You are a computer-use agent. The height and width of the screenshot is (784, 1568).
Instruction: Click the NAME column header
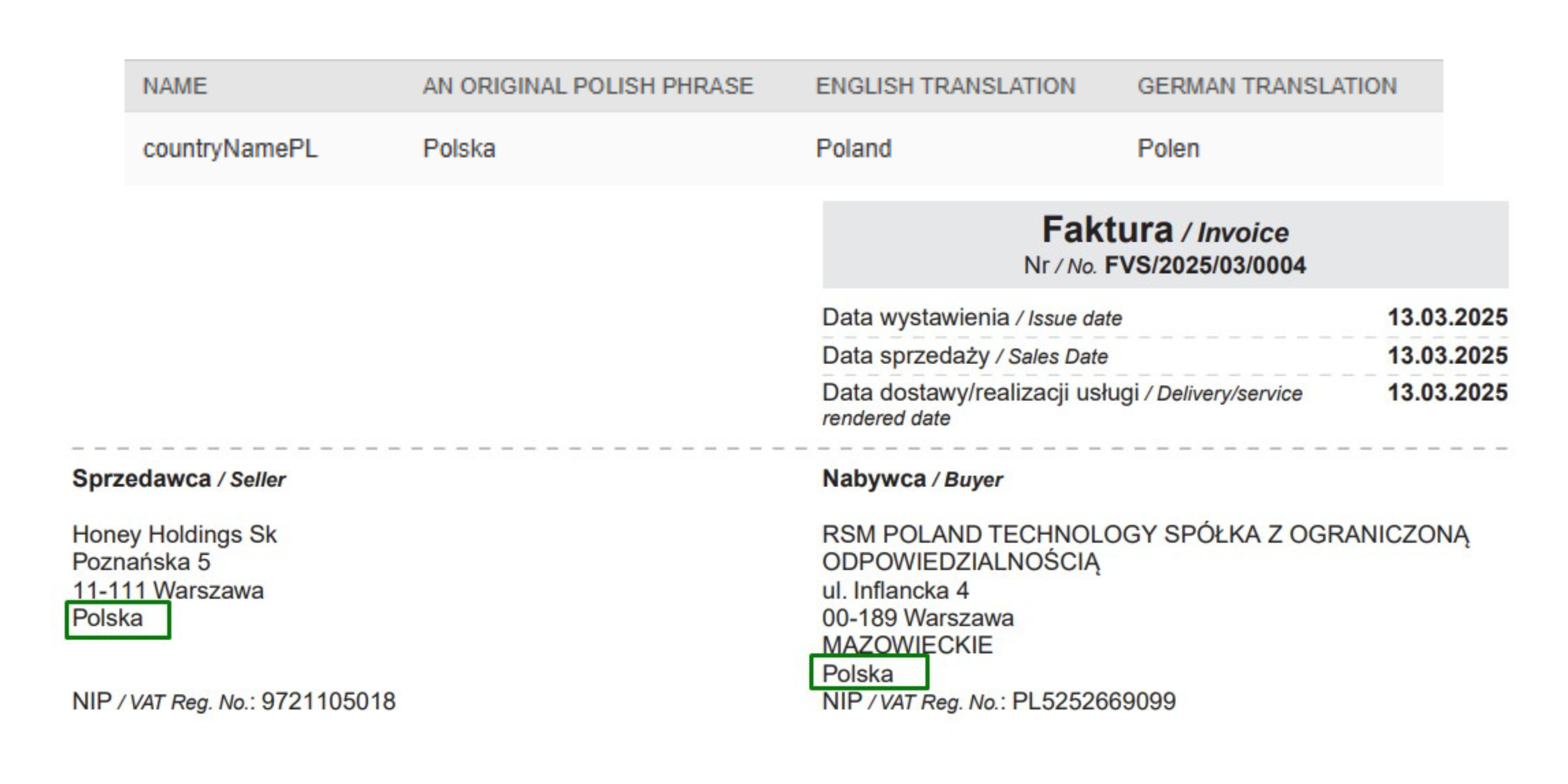175,87
